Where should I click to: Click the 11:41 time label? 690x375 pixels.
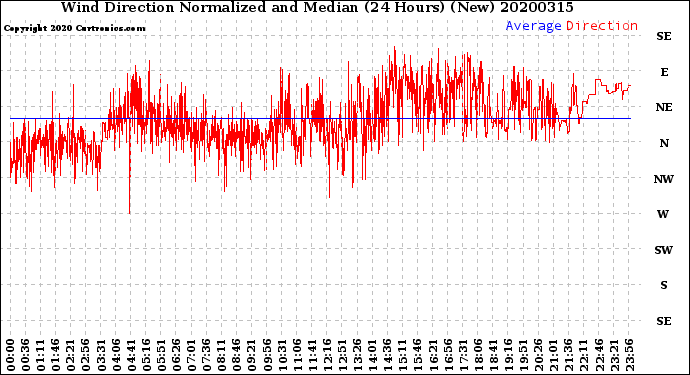(312, 355)
